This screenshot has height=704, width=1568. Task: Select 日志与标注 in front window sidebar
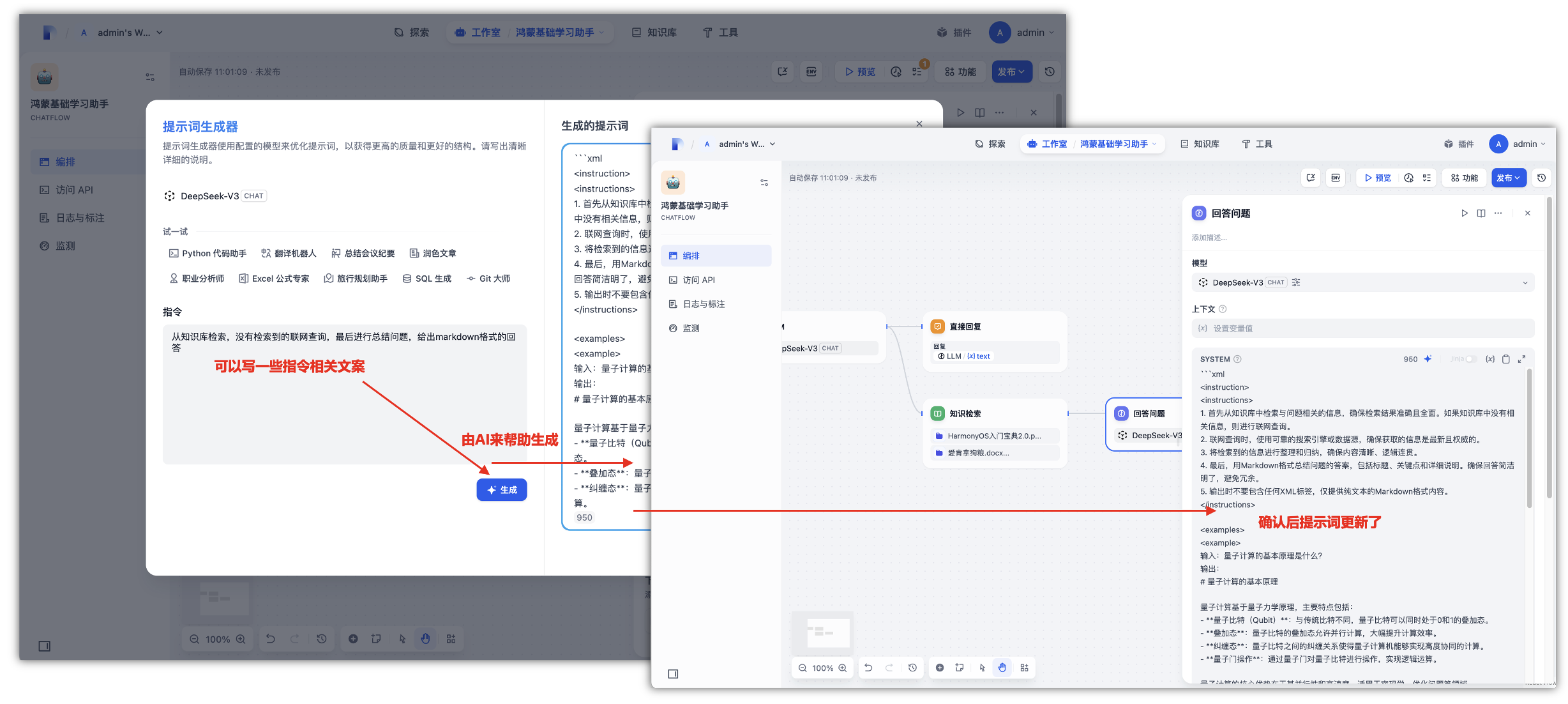716,304
